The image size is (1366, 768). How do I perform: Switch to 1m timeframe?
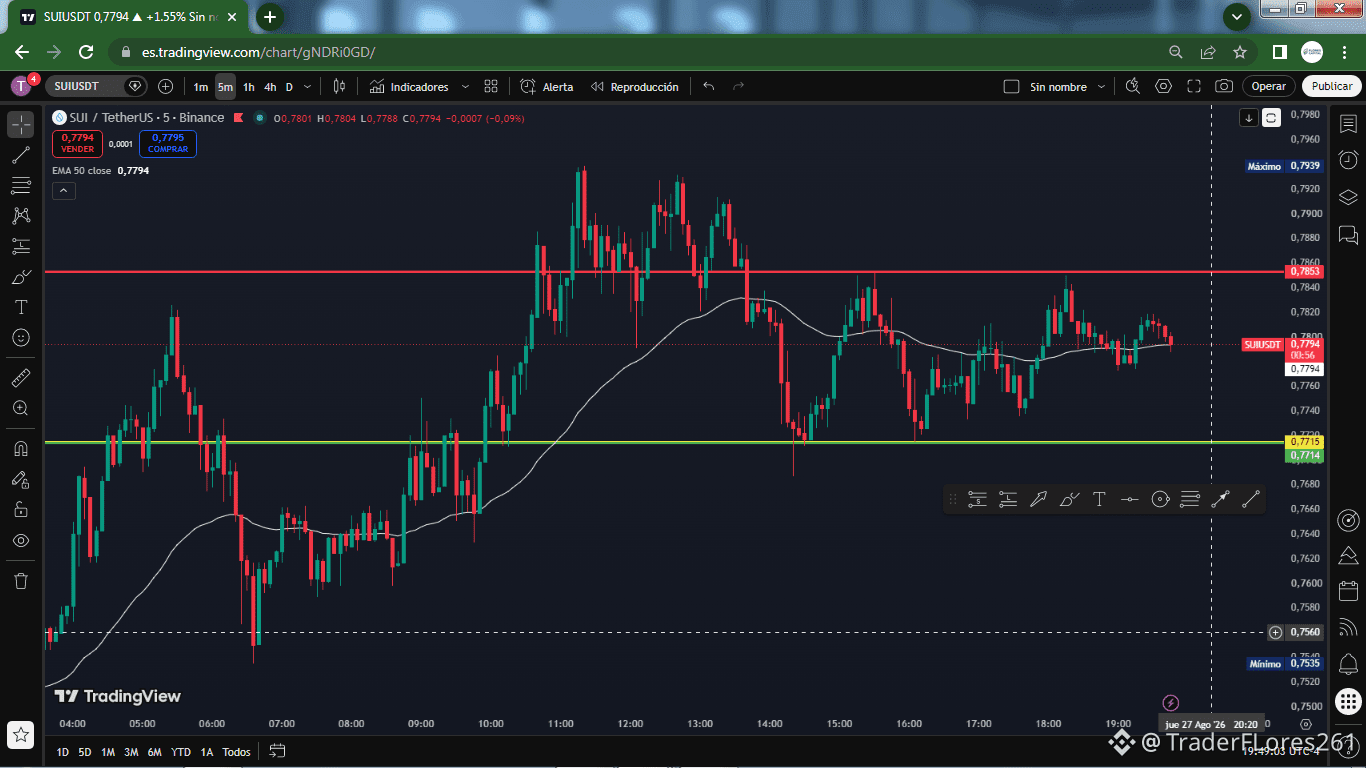click(x=201, y=87)
